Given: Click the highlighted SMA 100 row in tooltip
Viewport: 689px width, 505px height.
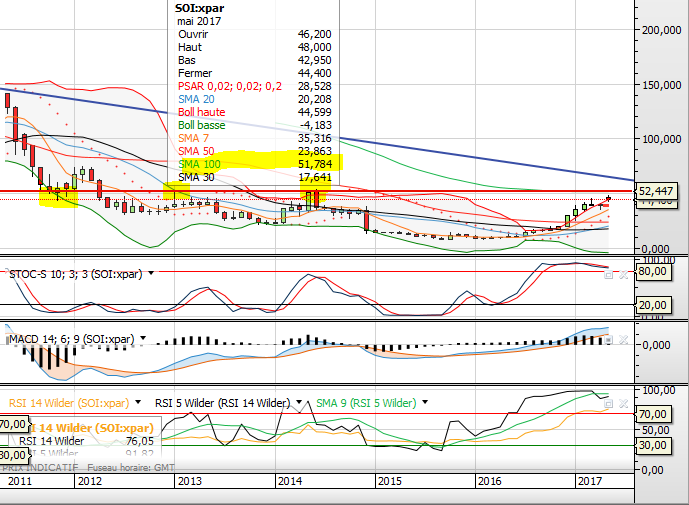Looking at the screenshot, I should (x=258, y=163).
